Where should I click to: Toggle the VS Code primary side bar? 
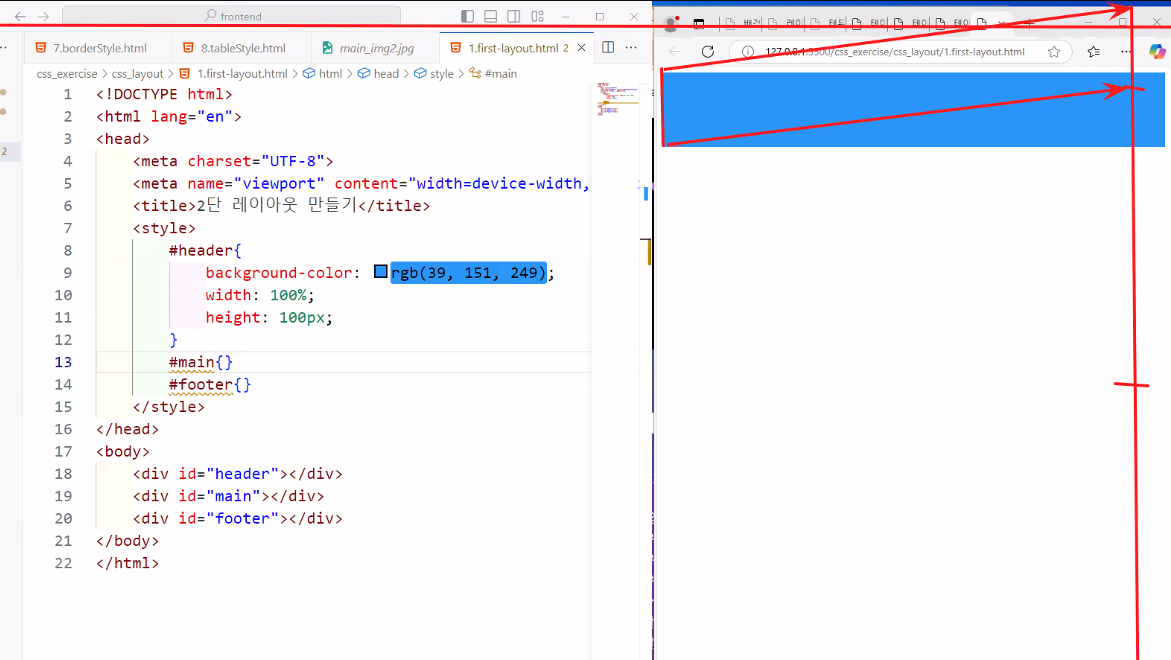[x=468, y=16]
